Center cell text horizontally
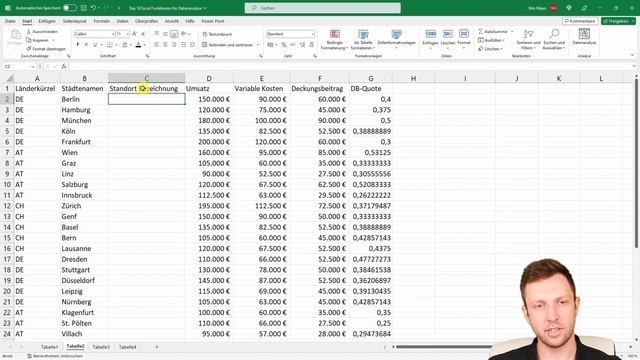 click(x=165, y=44)
